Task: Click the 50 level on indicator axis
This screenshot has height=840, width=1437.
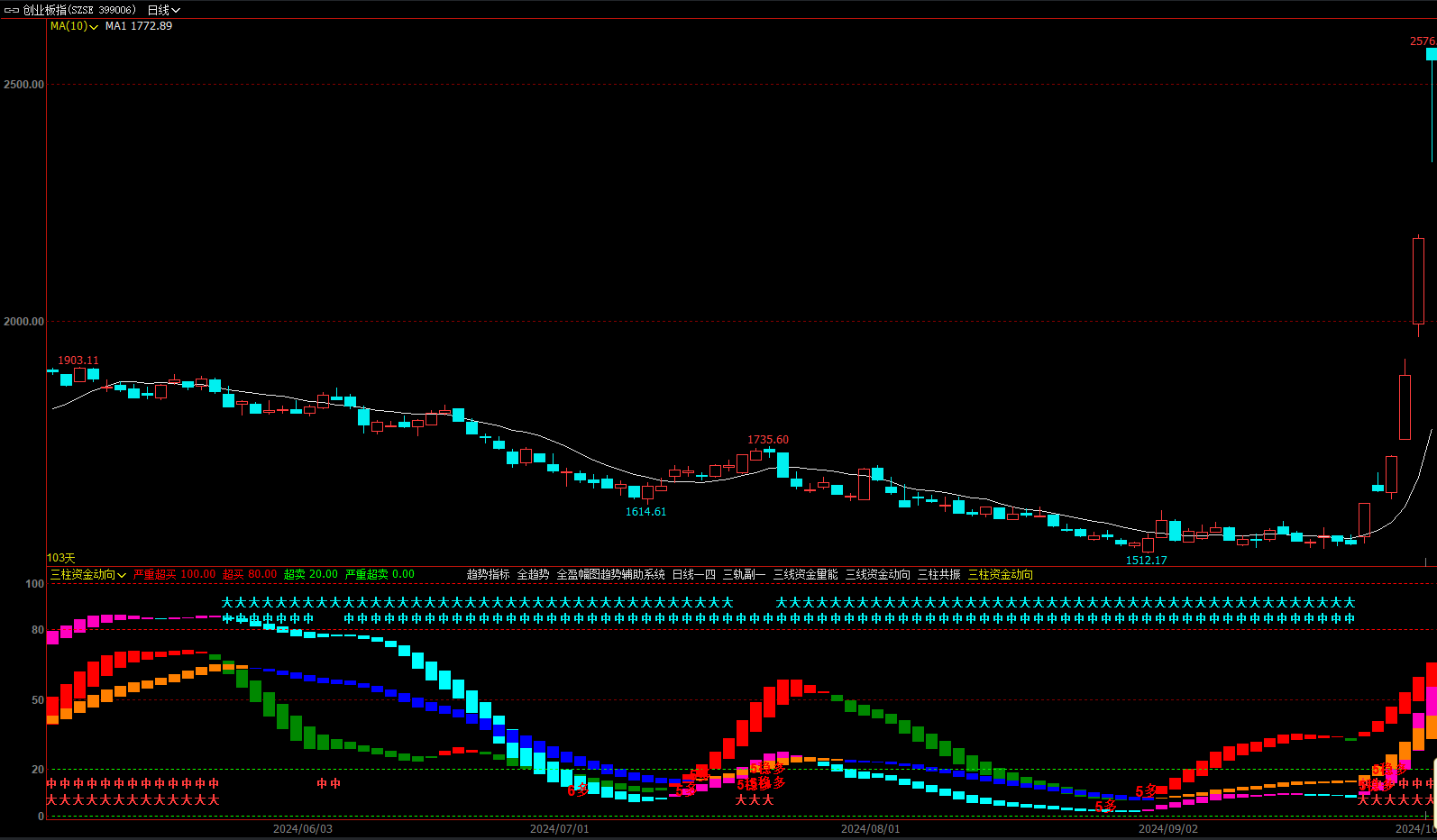Action: pos(38,700)
